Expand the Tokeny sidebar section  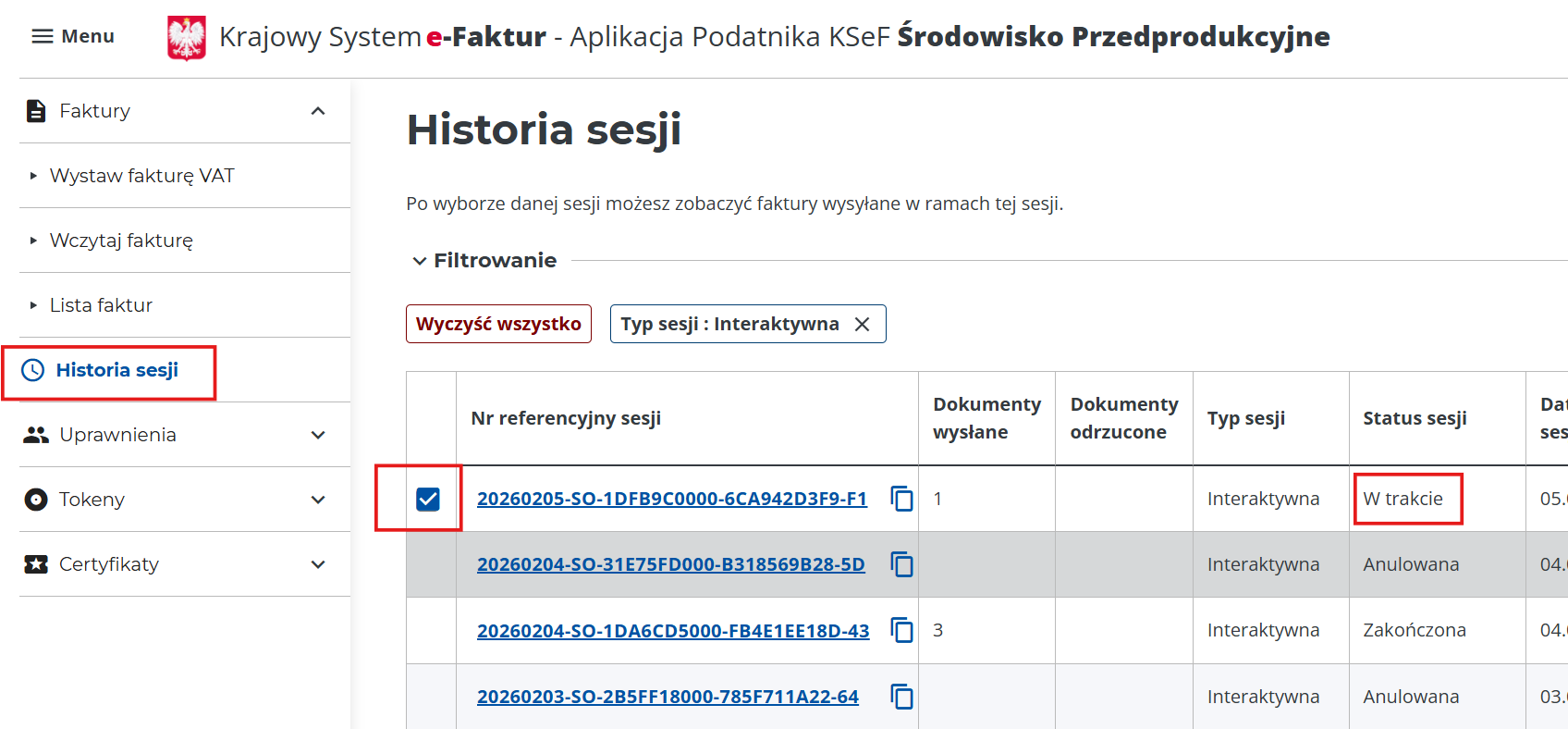coord(318,500)
